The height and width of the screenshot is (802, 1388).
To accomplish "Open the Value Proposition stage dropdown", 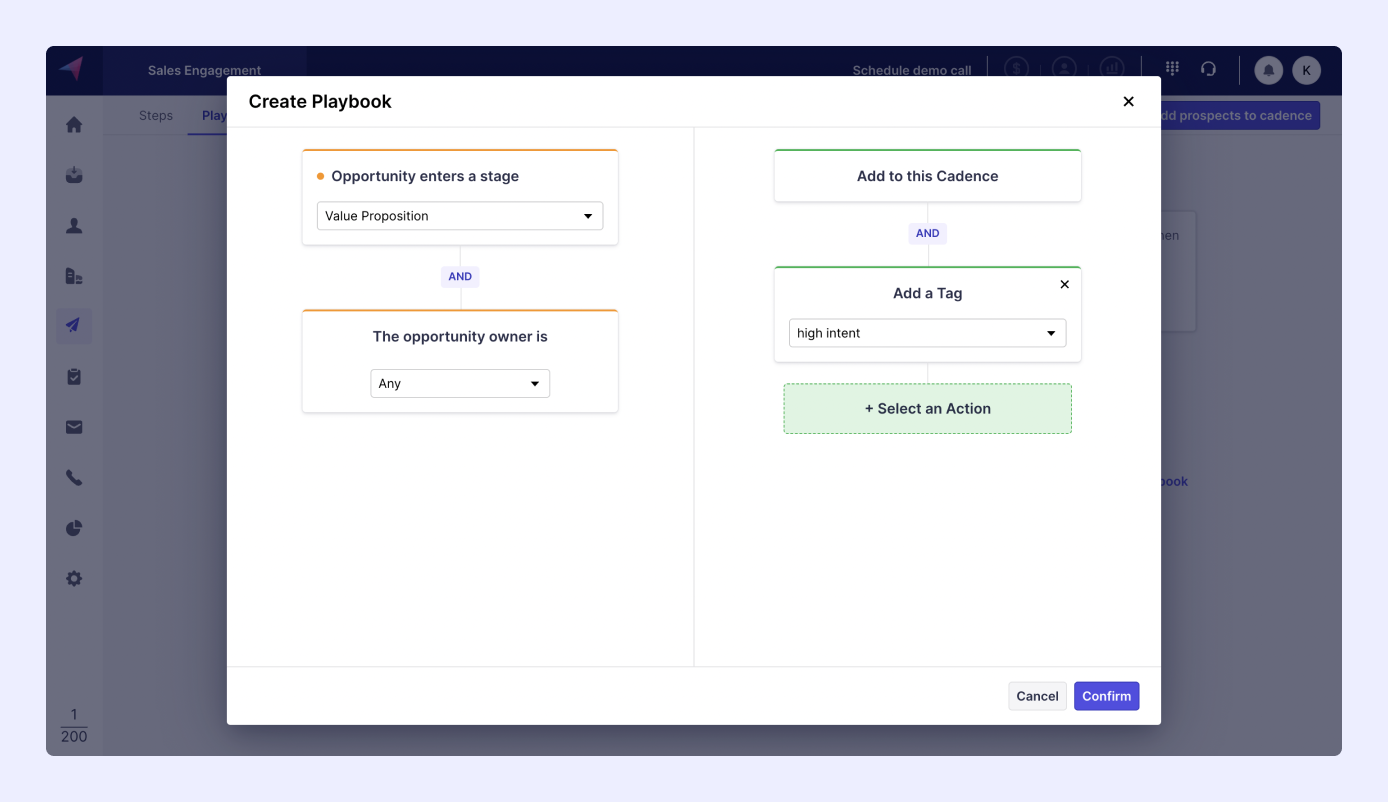I will pos(459,215).
